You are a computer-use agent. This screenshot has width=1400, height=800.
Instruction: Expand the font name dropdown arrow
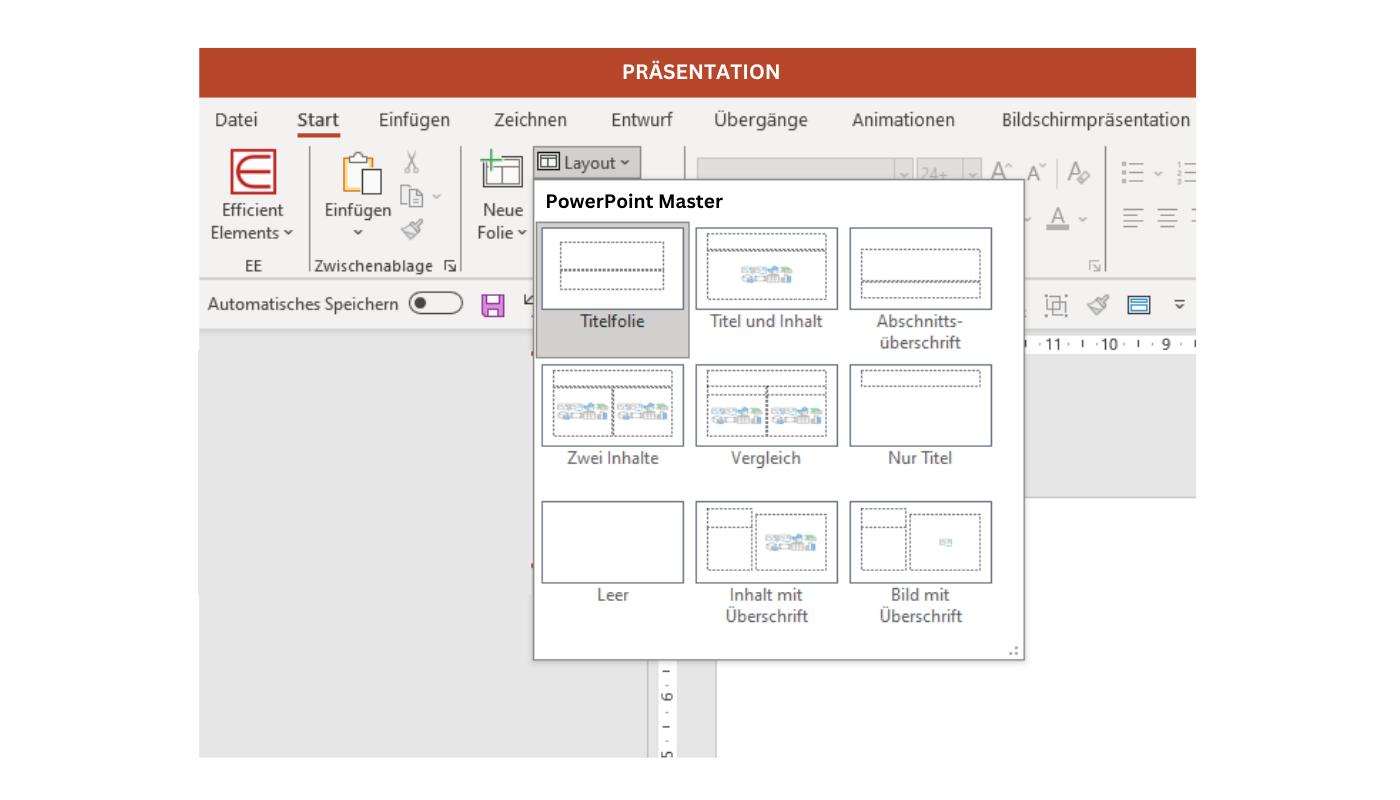point(904,173)
